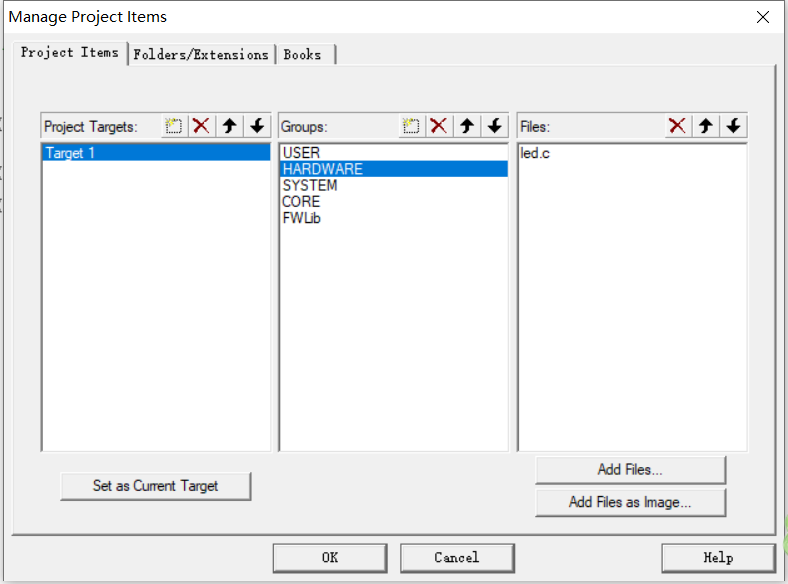
Task: Delete the selected project target
Action: click(x=202, y=126)
